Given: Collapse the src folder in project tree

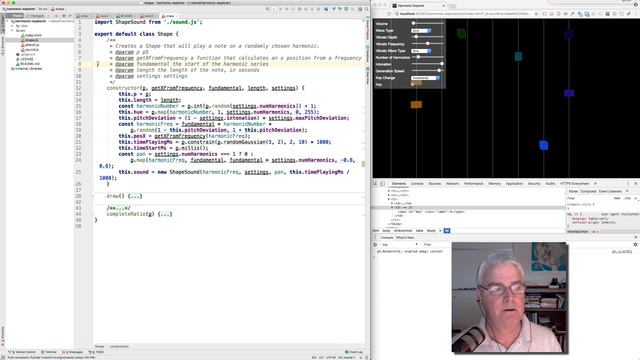Looking at the screenshot, I should pos(12,31).
